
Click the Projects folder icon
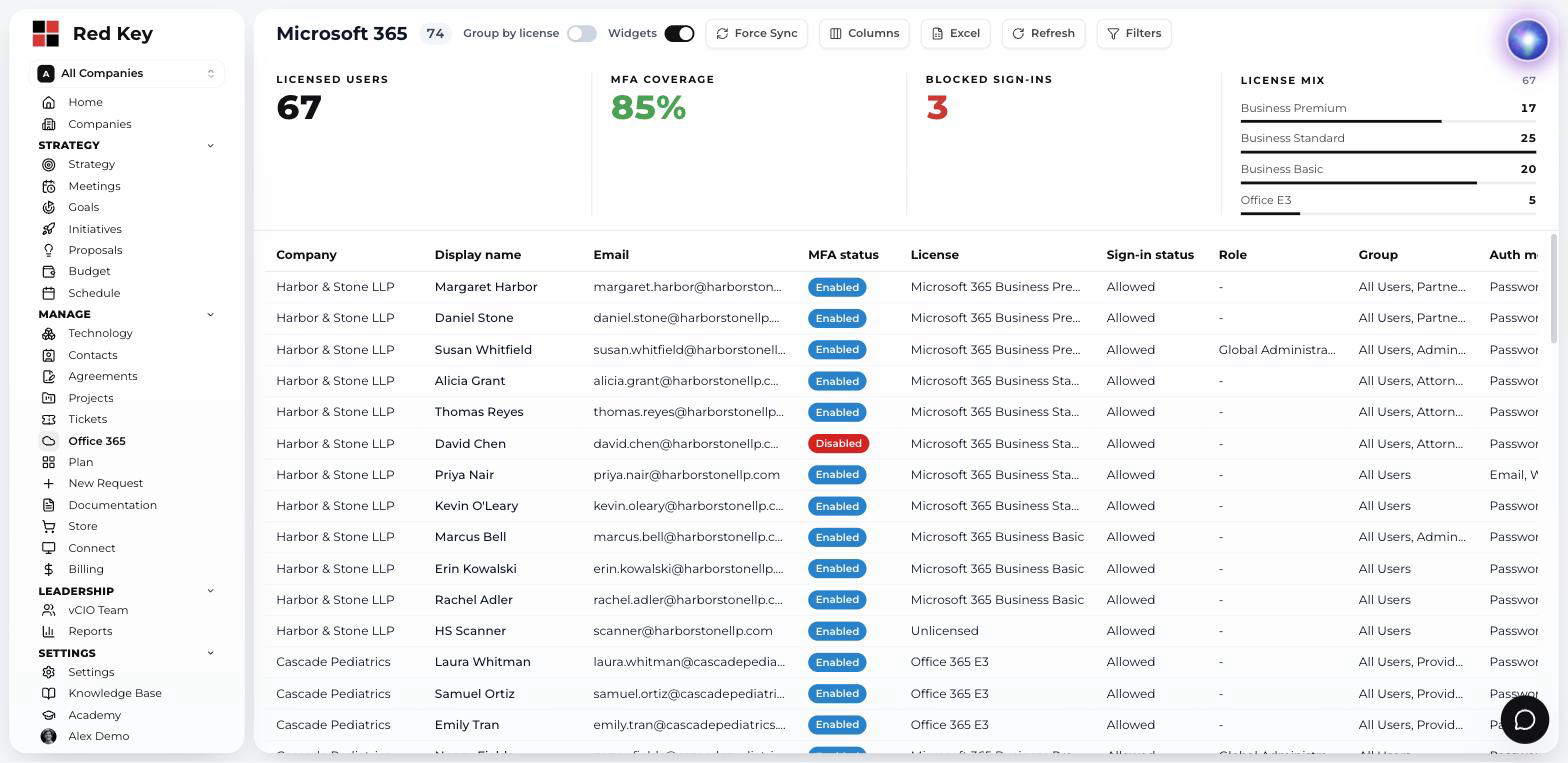point(48,398)
